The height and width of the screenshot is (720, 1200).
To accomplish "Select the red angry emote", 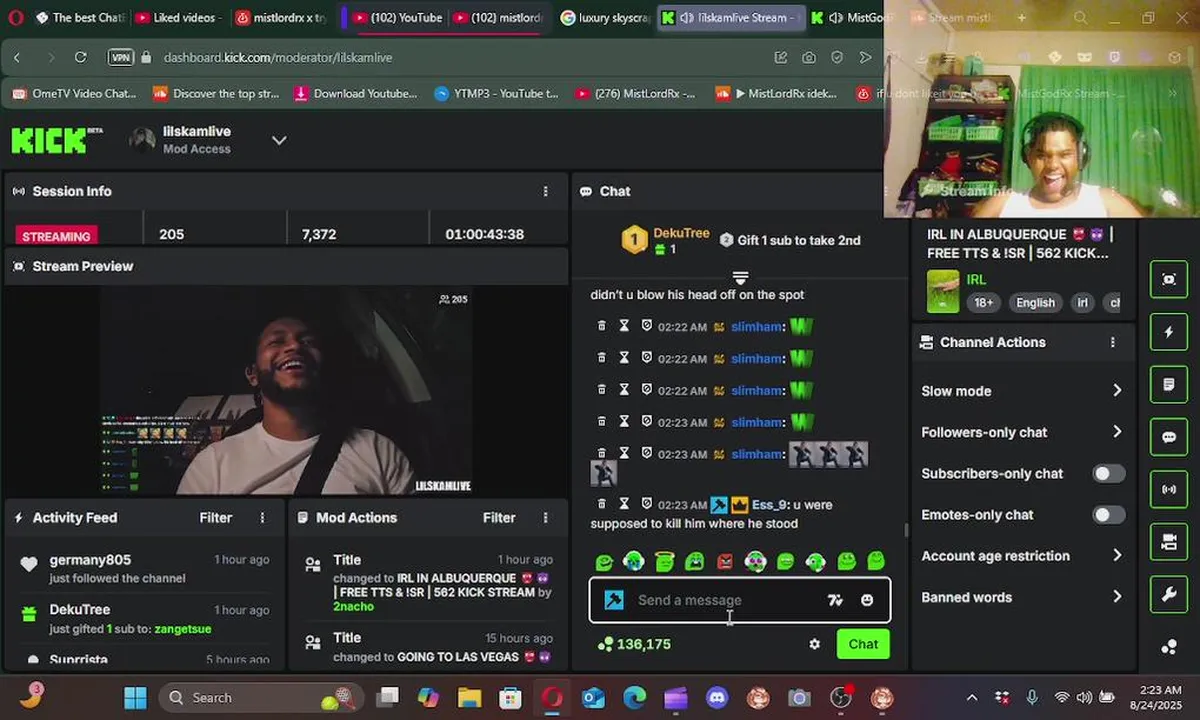I will [x=725, y=562].
